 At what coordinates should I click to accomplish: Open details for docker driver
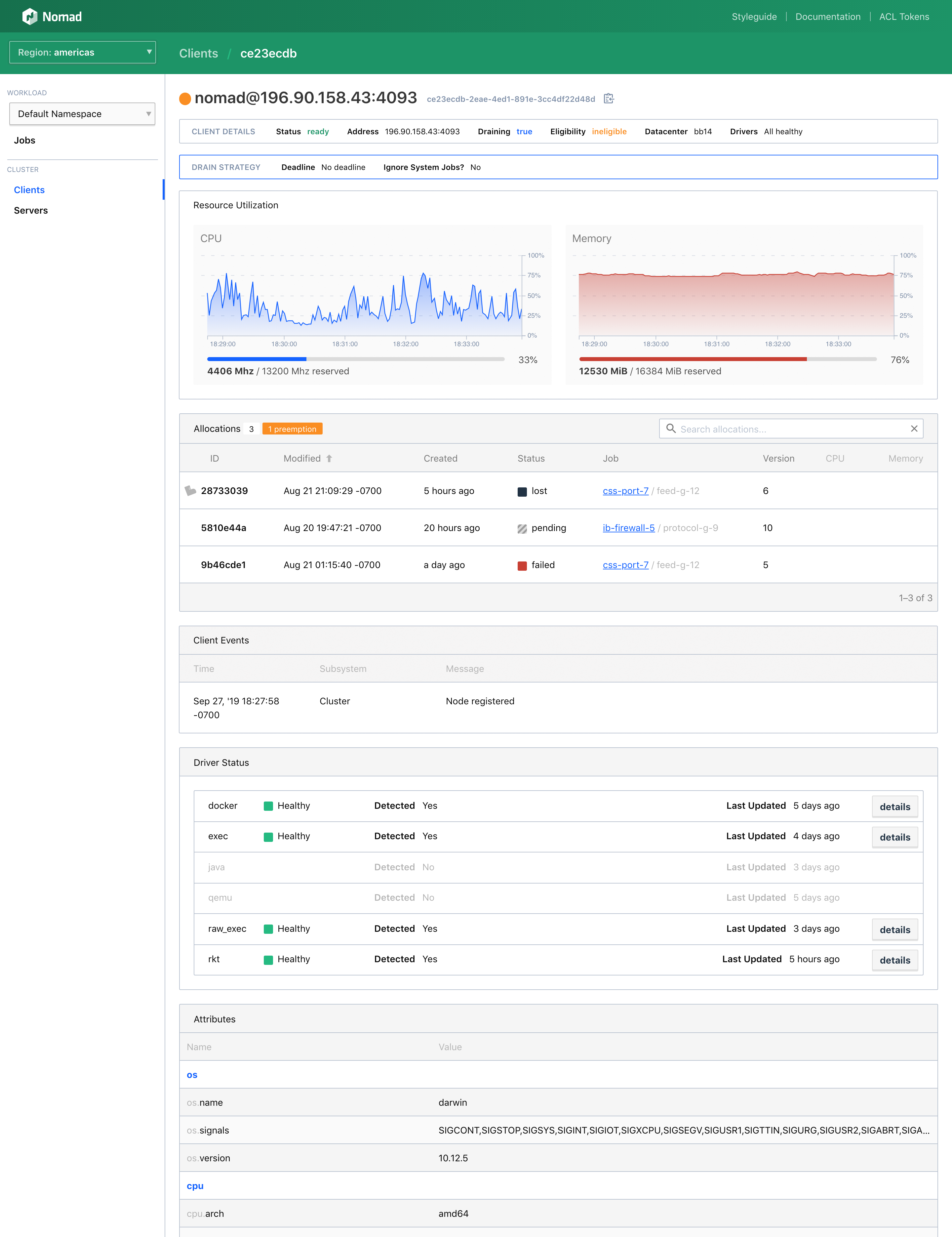pos(895,806)
